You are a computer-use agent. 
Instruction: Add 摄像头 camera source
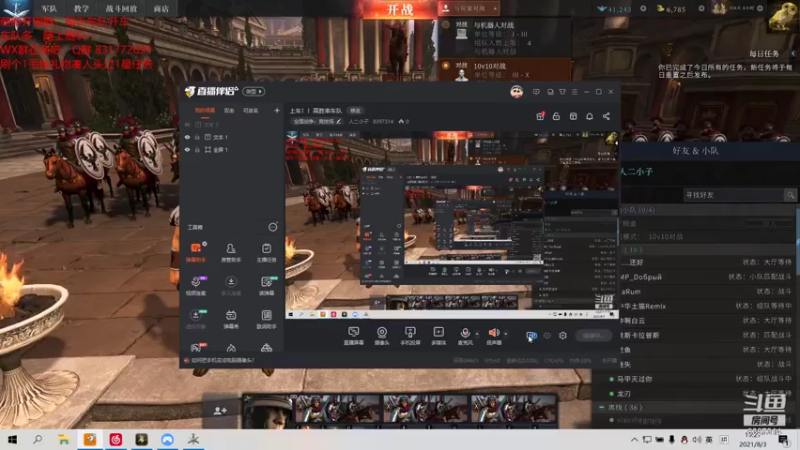coord(382,336)
